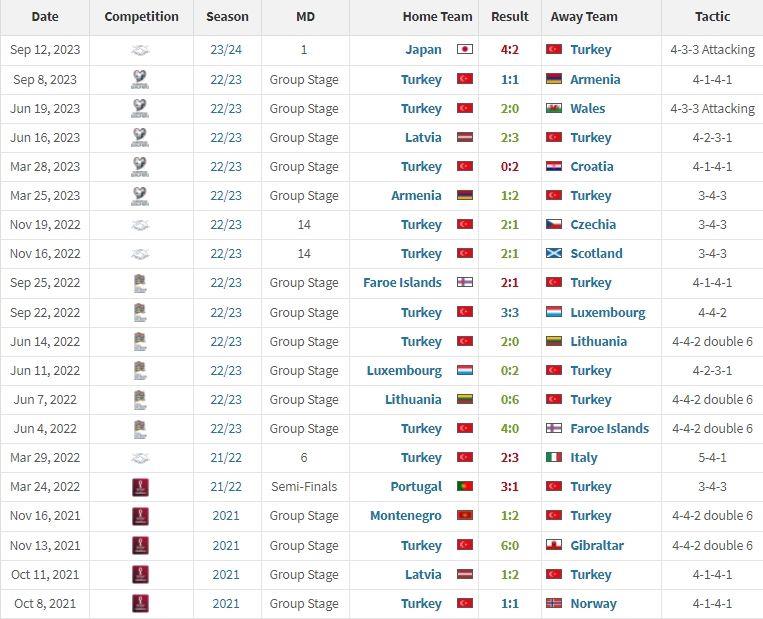The width and height of the screenshot is (763, 619).
Task: Sort by Date column header
Action: point(45,17)
